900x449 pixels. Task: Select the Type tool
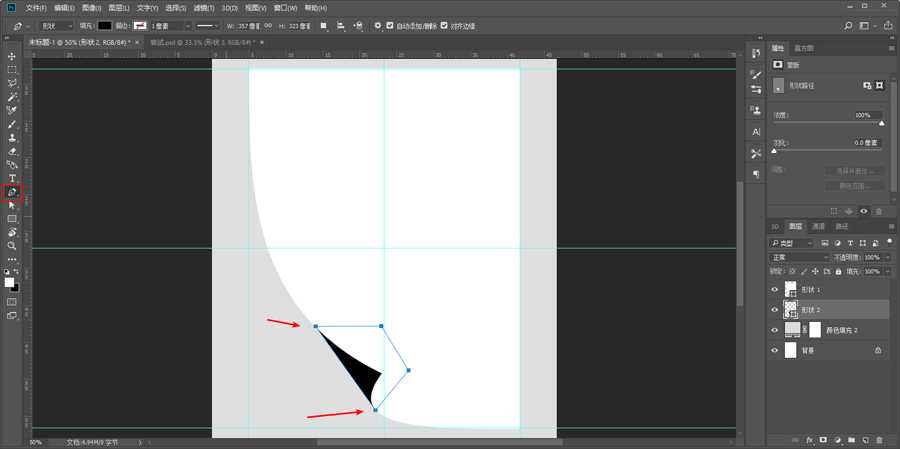click(12, 177)
